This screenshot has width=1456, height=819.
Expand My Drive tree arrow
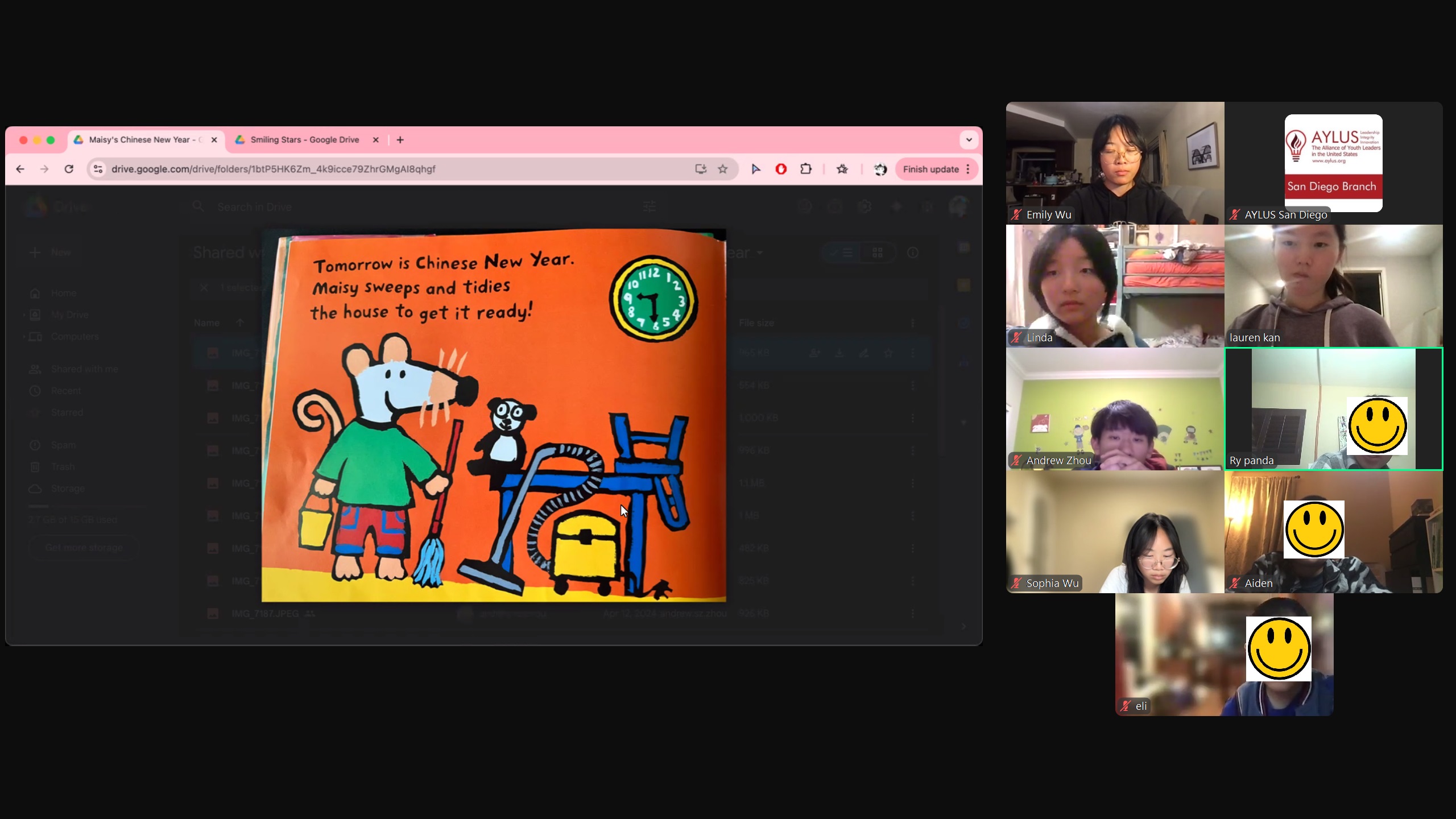click(x=24, y=315)
